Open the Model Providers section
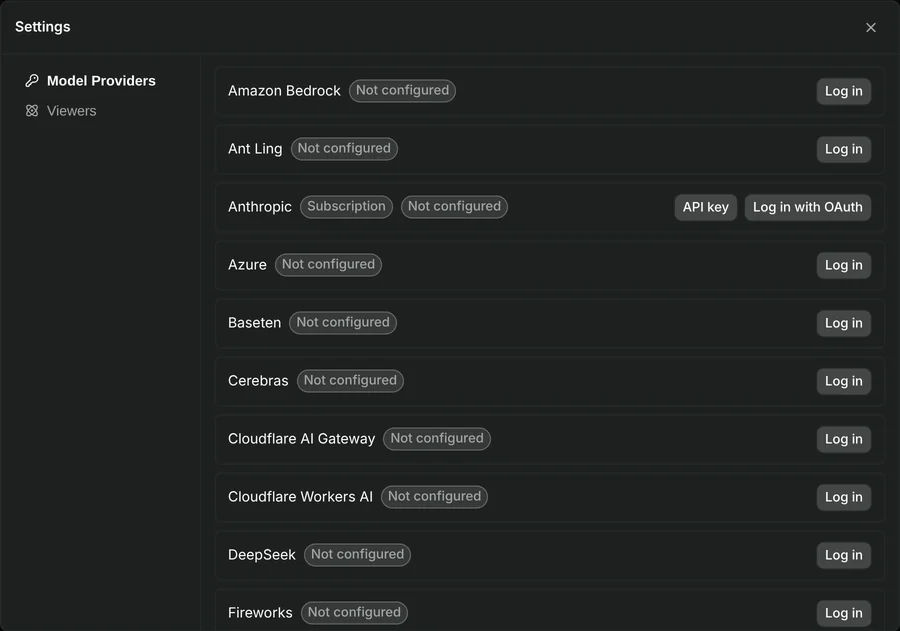 pos(91,81)
